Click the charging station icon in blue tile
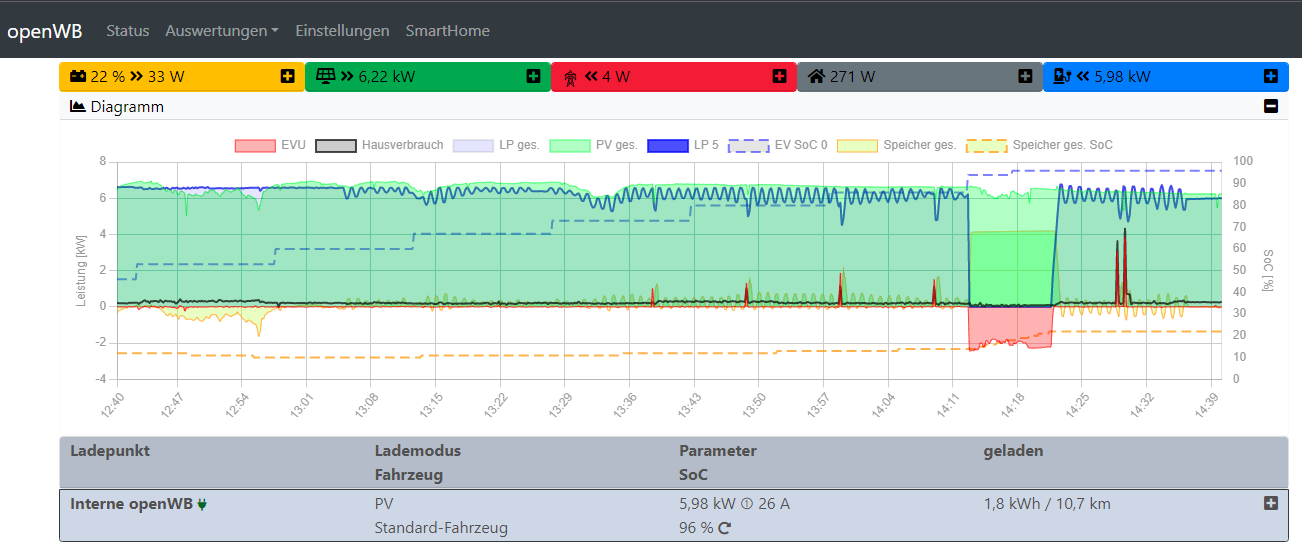This screenshot has height=555, width=1302. (1063, 76)
